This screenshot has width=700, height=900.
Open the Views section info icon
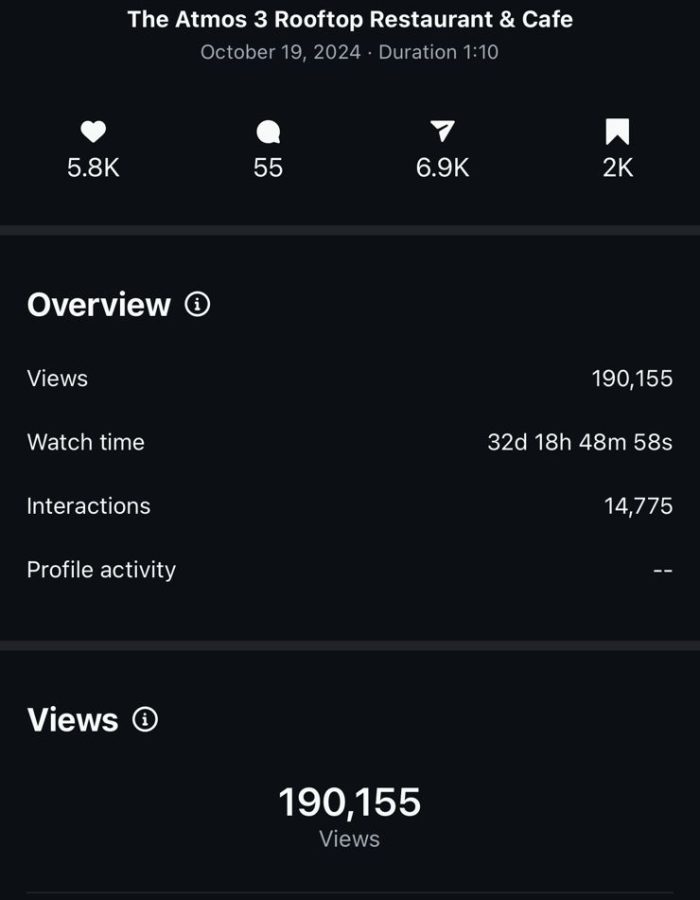[145, 719]
